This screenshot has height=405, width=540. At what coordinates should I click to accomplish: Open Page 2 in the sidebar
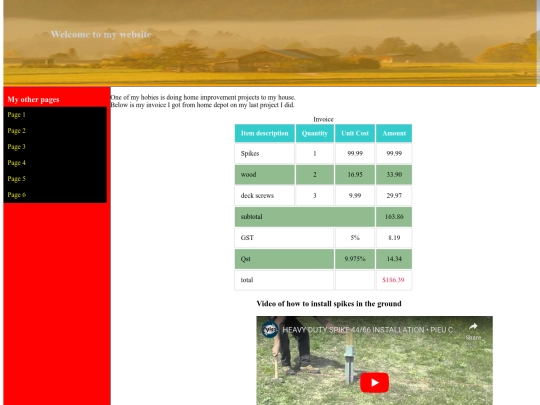(17, 131)
